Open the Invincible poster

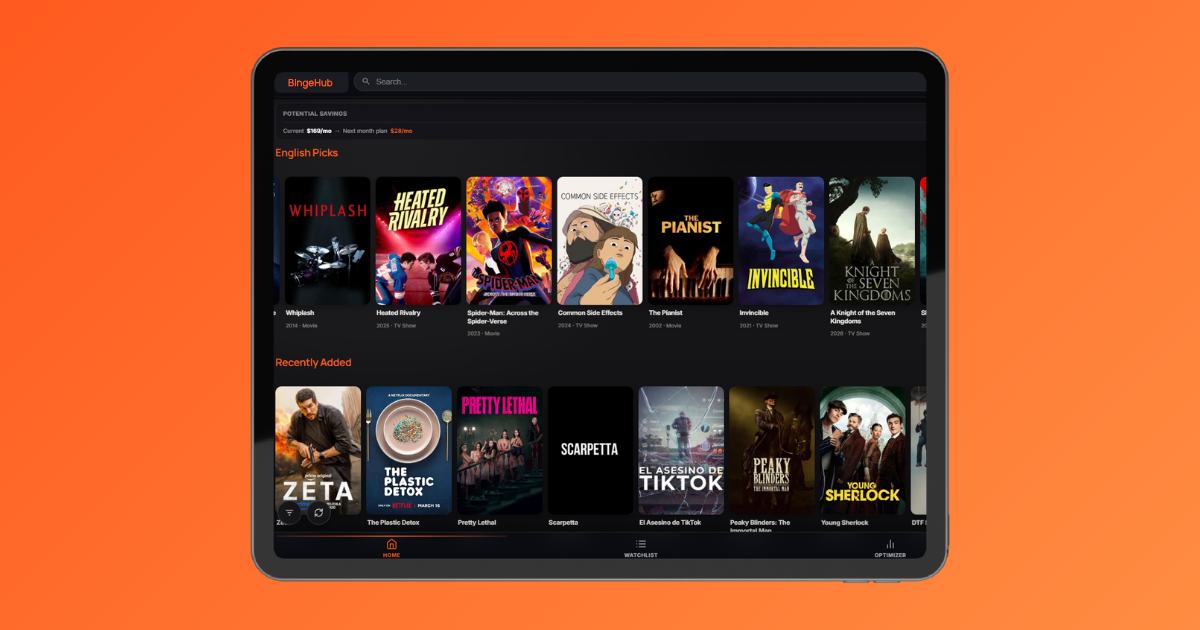[782, 241]
